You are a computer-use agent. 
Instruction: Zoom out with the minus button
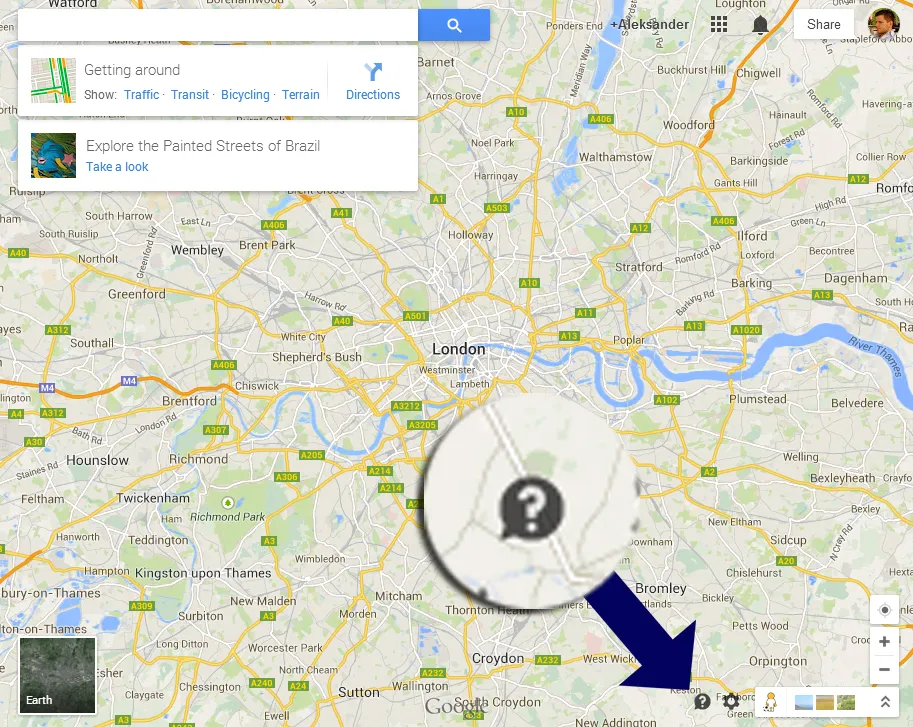coord(884,669)
